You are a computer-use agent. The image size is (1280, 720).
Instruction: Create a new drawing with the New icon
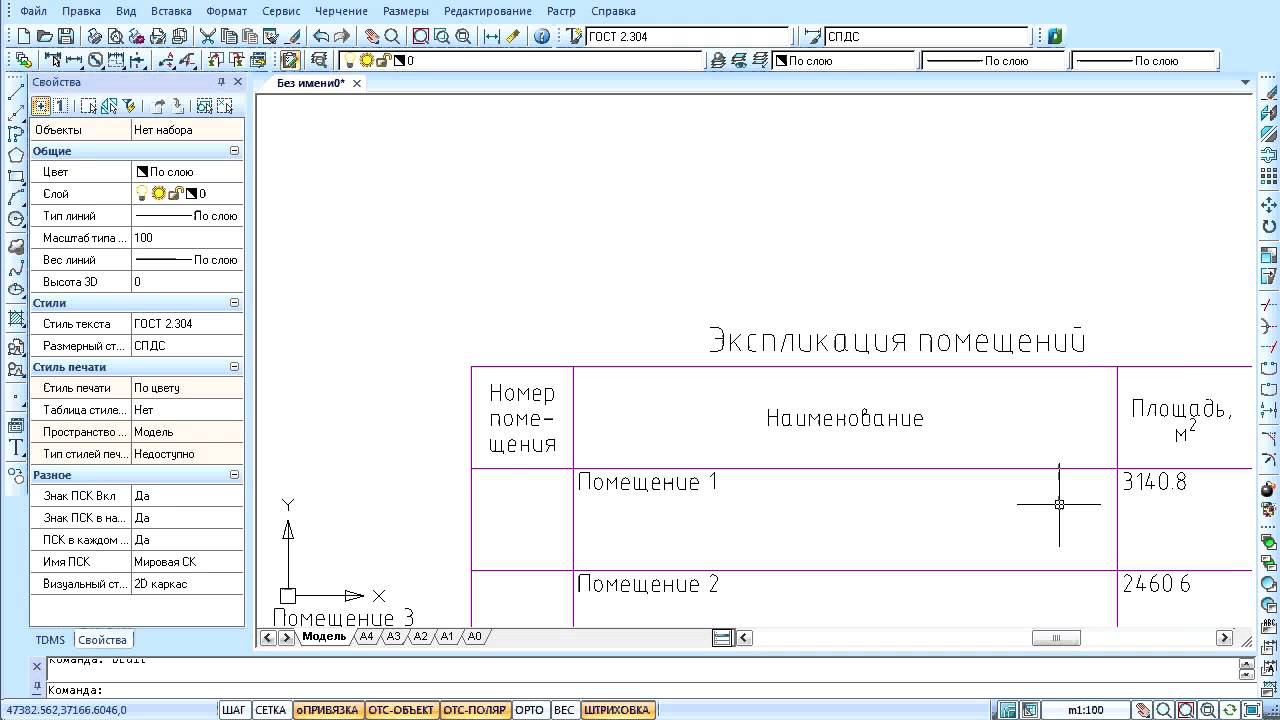[25, 36]
